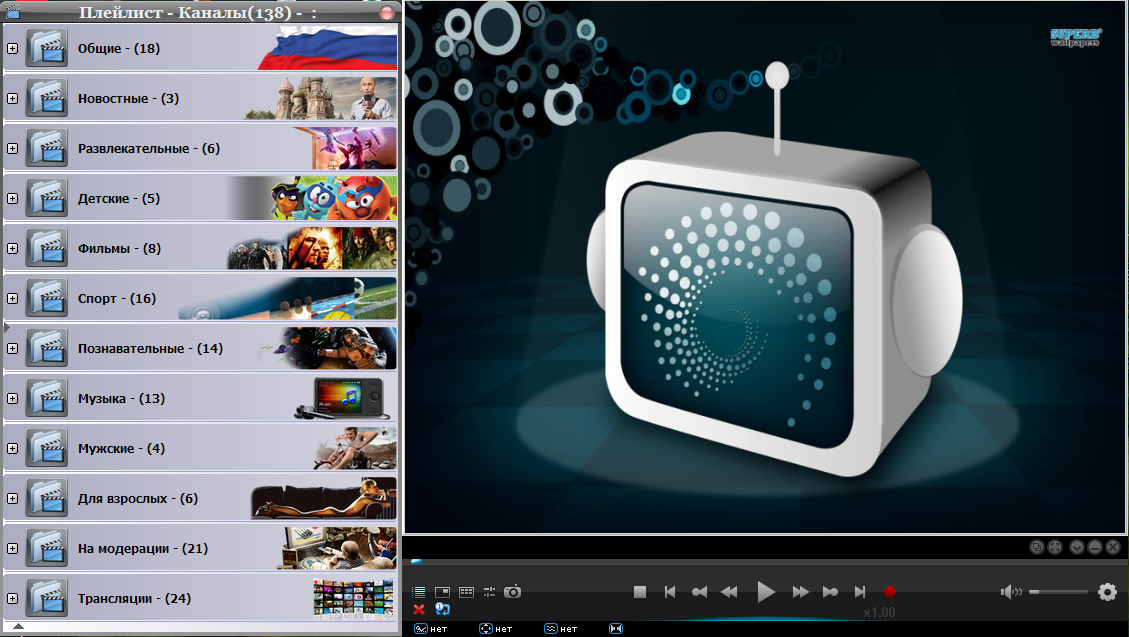Click the up arrow at the bottom of the playlist
1129x637 pixels.
tap(19, 627)
